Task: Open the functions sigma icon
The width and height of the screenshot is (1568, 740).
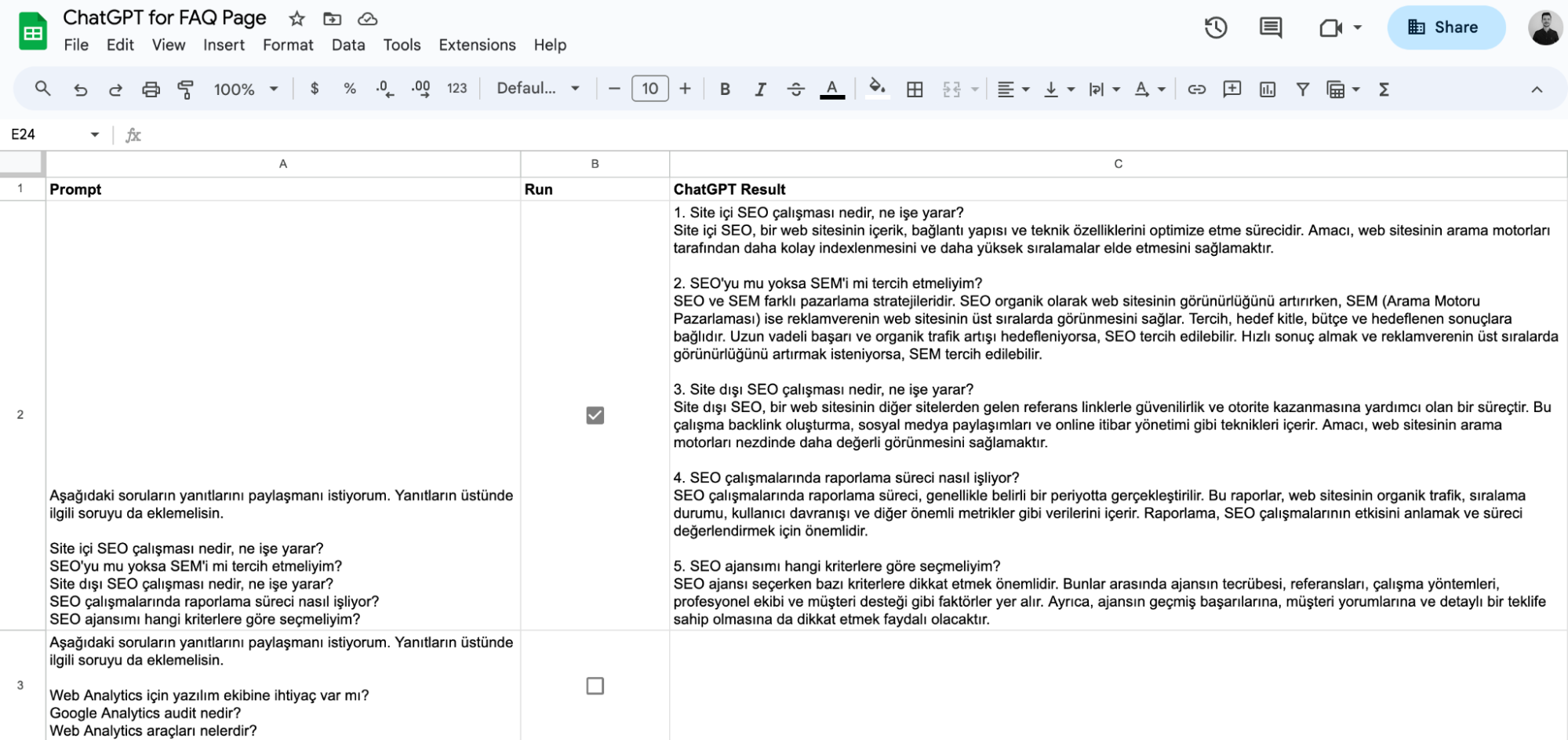Action: [x=1384, y=89]
